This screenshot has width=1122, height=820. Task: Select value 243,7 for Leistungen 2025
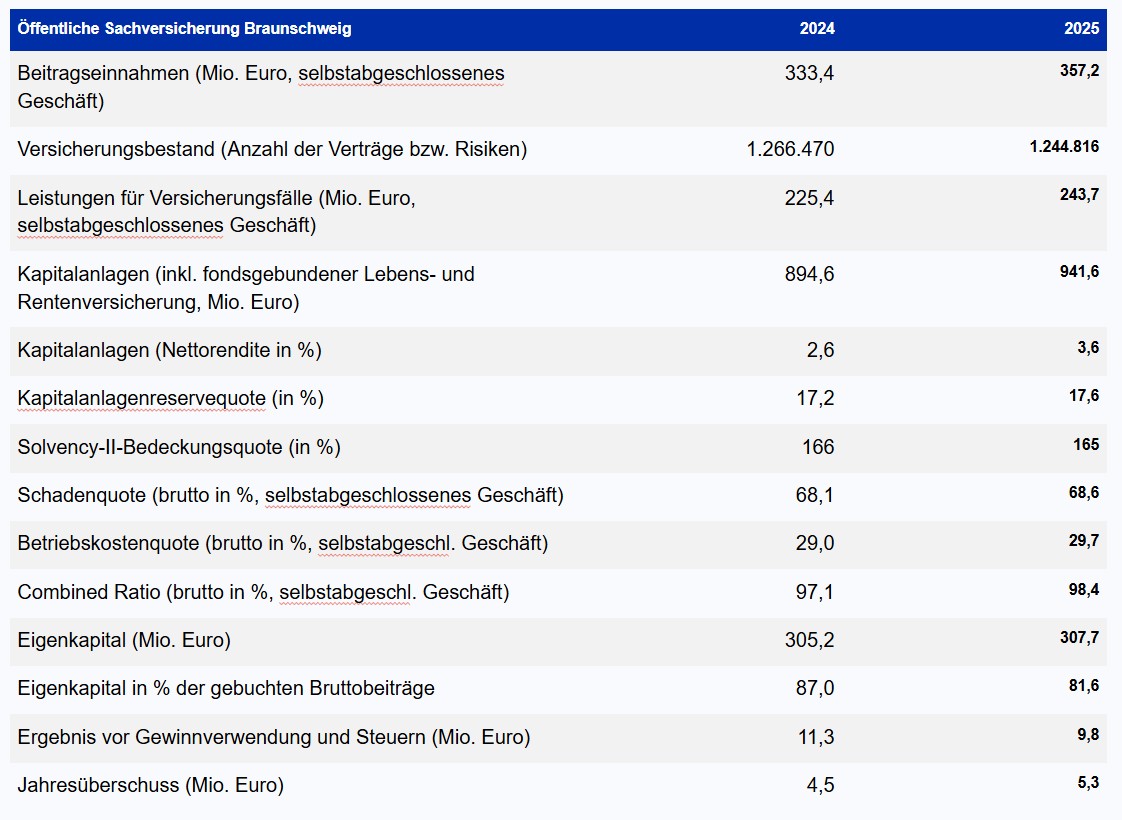point(1080,195)
